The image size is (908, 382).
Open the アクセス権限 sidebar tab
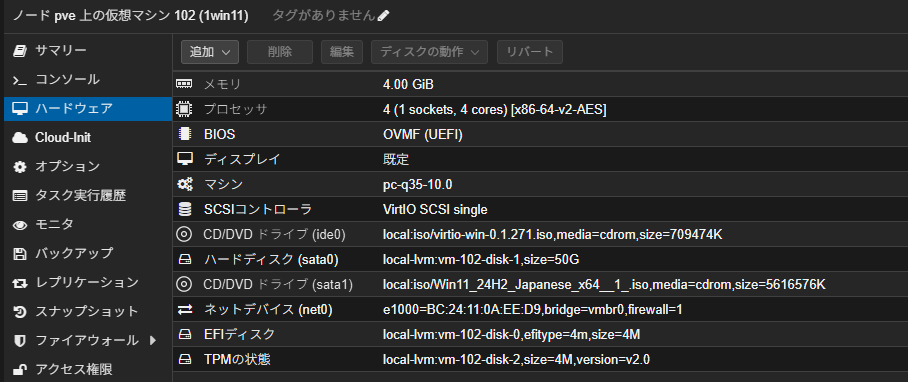pyautogui.click(x=87, y=369)
